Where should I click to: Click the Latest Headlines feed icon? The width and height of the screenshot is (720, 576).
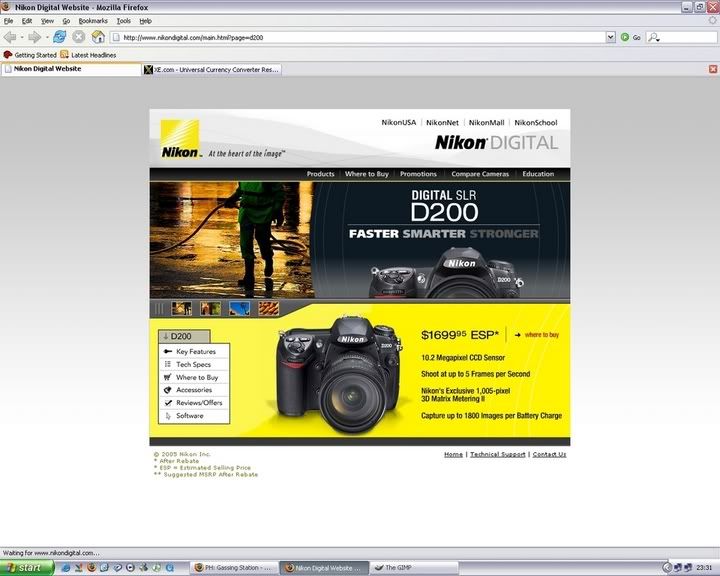click(x=64, y=54)
